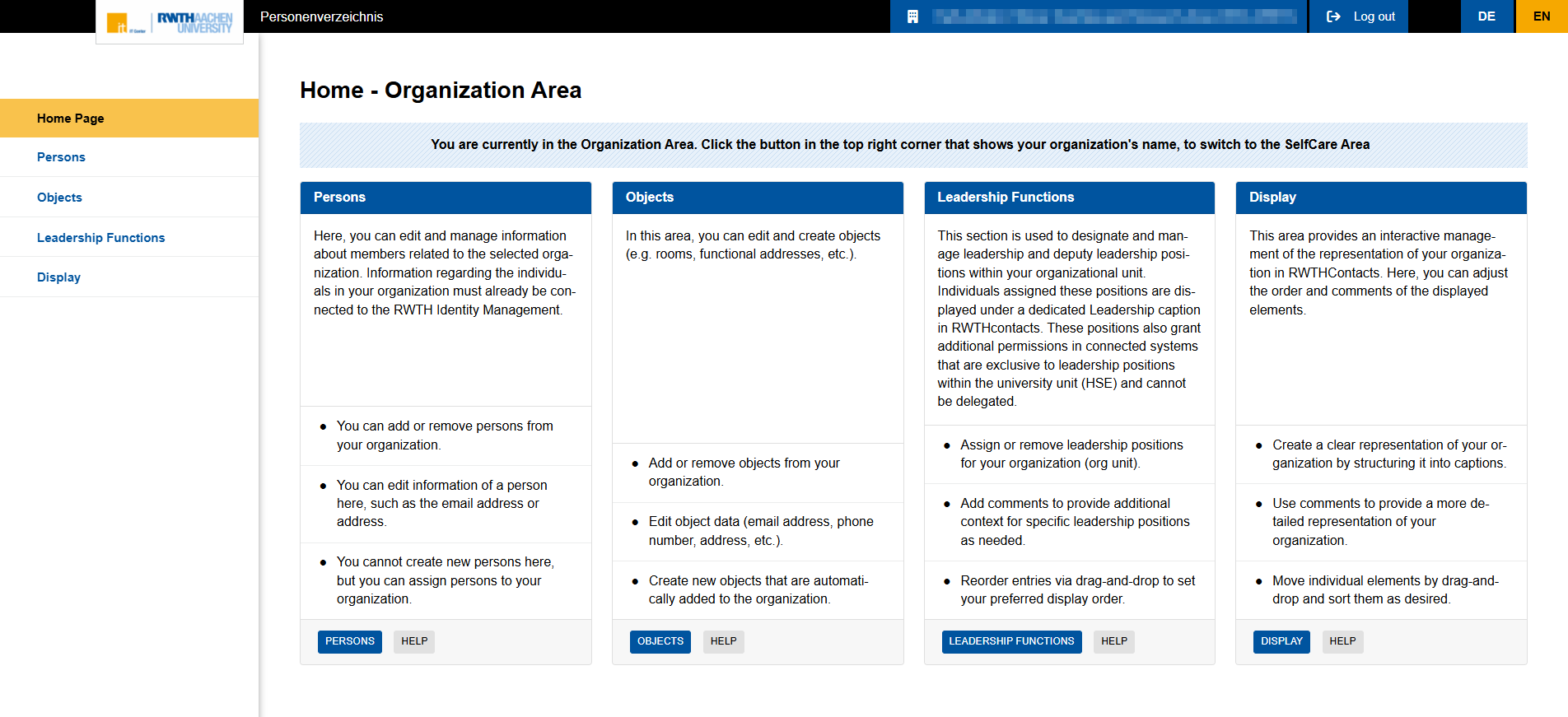Click 'Add comments to provide additional context' item

tap(1069, 522)
